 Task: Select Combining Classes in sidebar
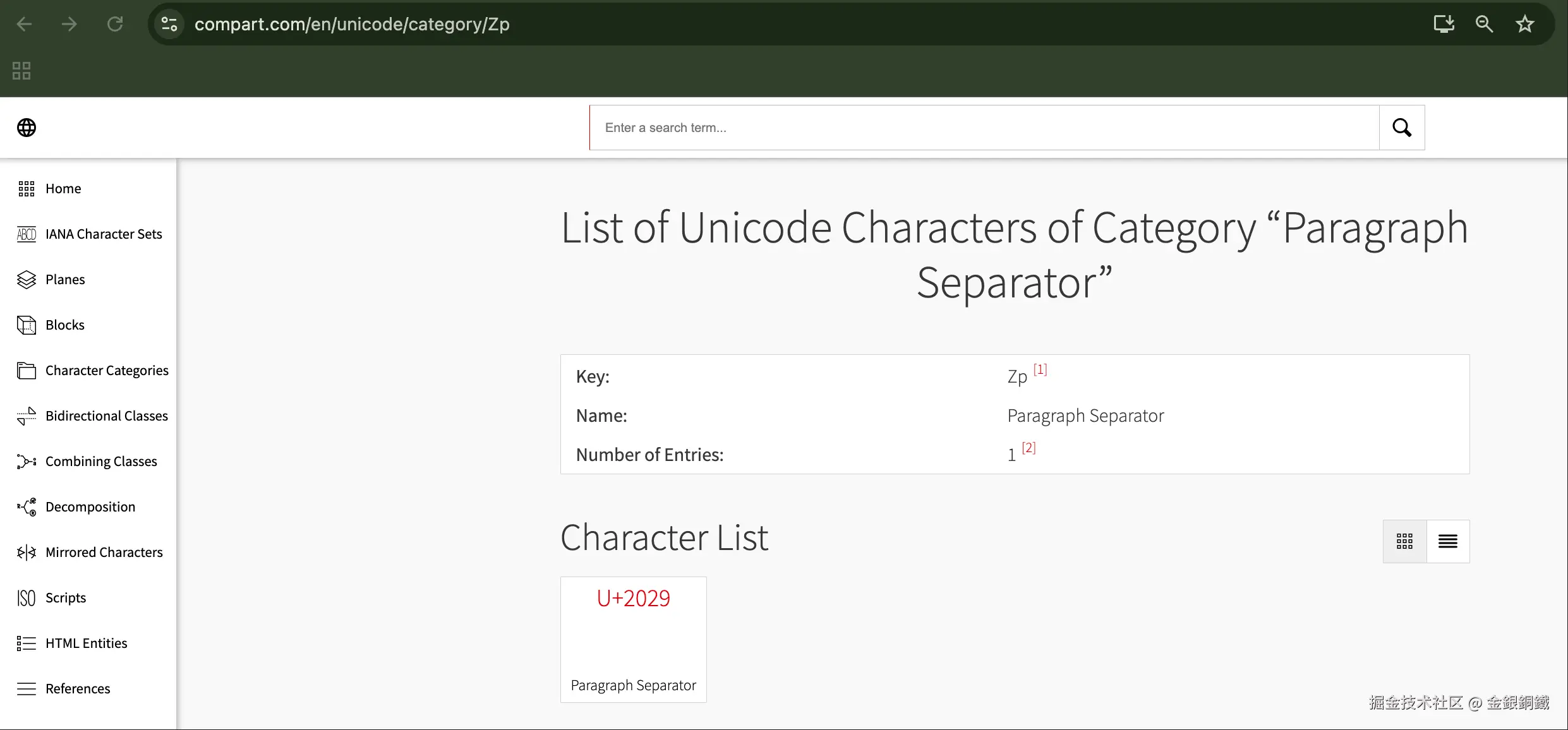tap(100, 461)
